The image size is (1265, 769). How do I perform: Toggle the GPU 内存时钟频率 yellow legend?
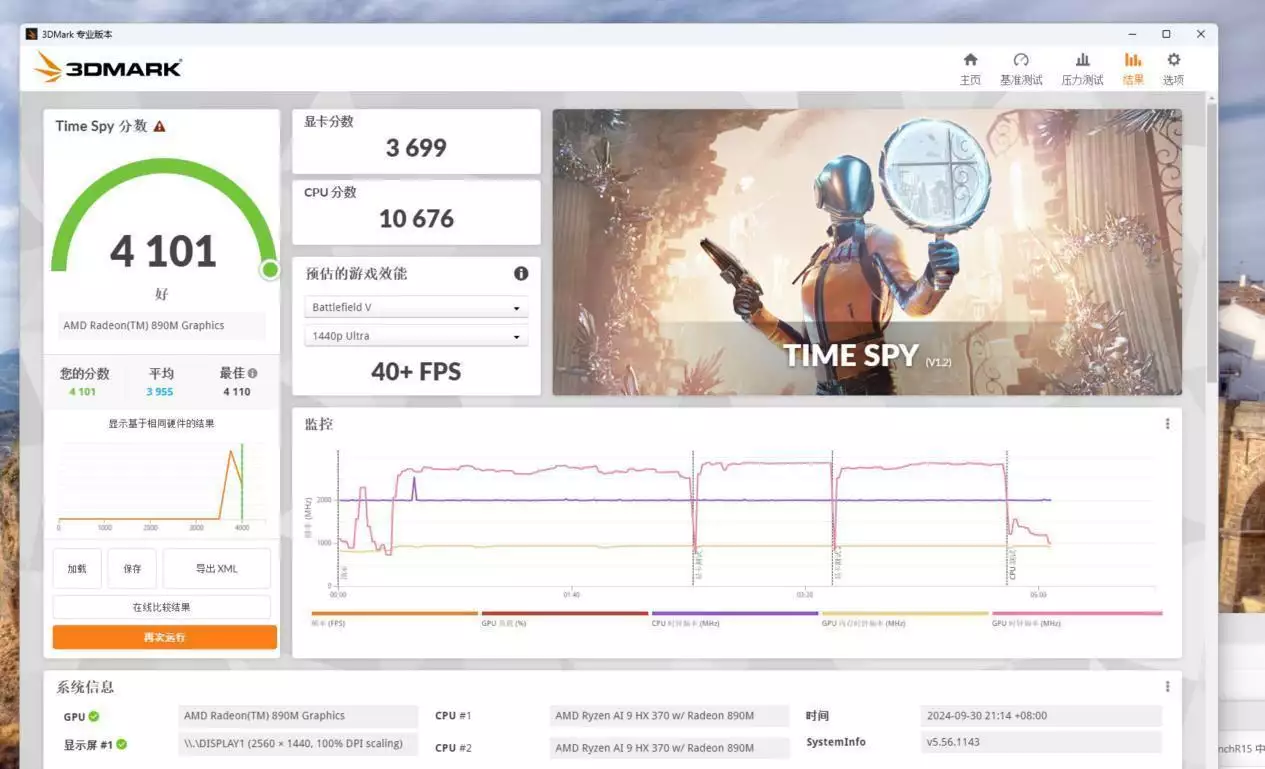pyautogui.click(x=905, y=618)
